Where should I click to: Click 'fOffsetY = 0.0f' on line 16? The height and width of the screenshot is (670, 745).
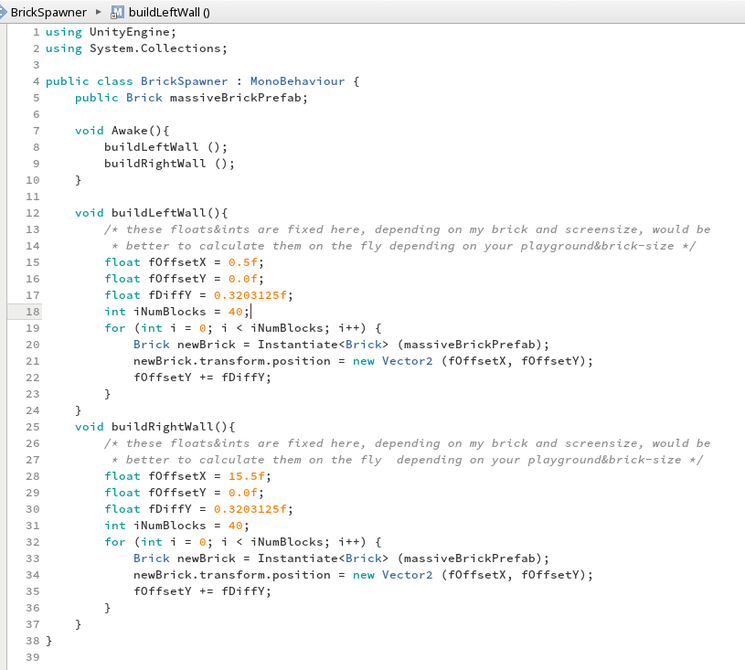(x=202, y=279)
